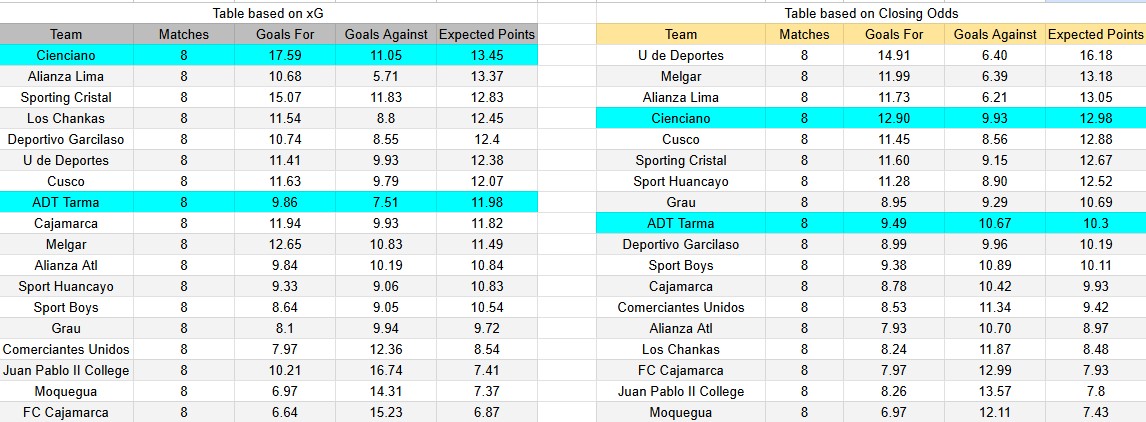Select the Expected Points header in the xG table
Image resolution: width=1146 pixels, height=422 pixels.
487,34
